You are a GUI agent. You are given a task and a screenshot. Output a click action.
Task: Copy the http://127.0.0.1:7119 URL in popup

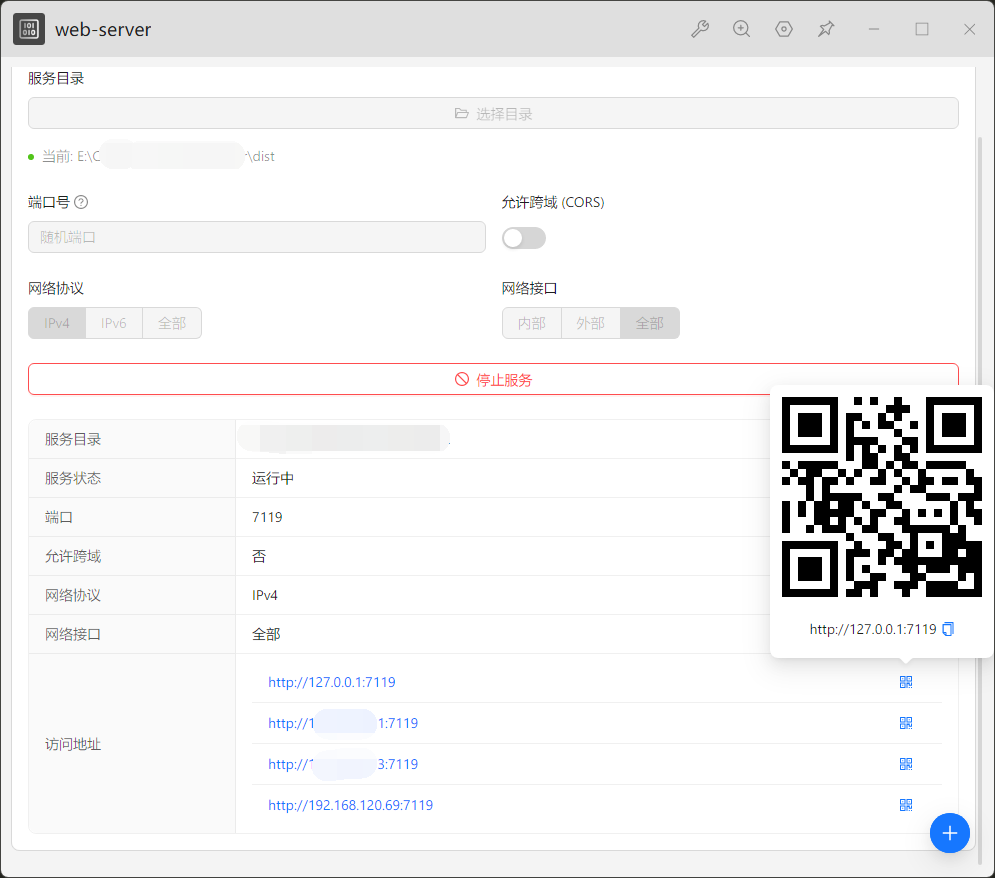pos(947,629)
